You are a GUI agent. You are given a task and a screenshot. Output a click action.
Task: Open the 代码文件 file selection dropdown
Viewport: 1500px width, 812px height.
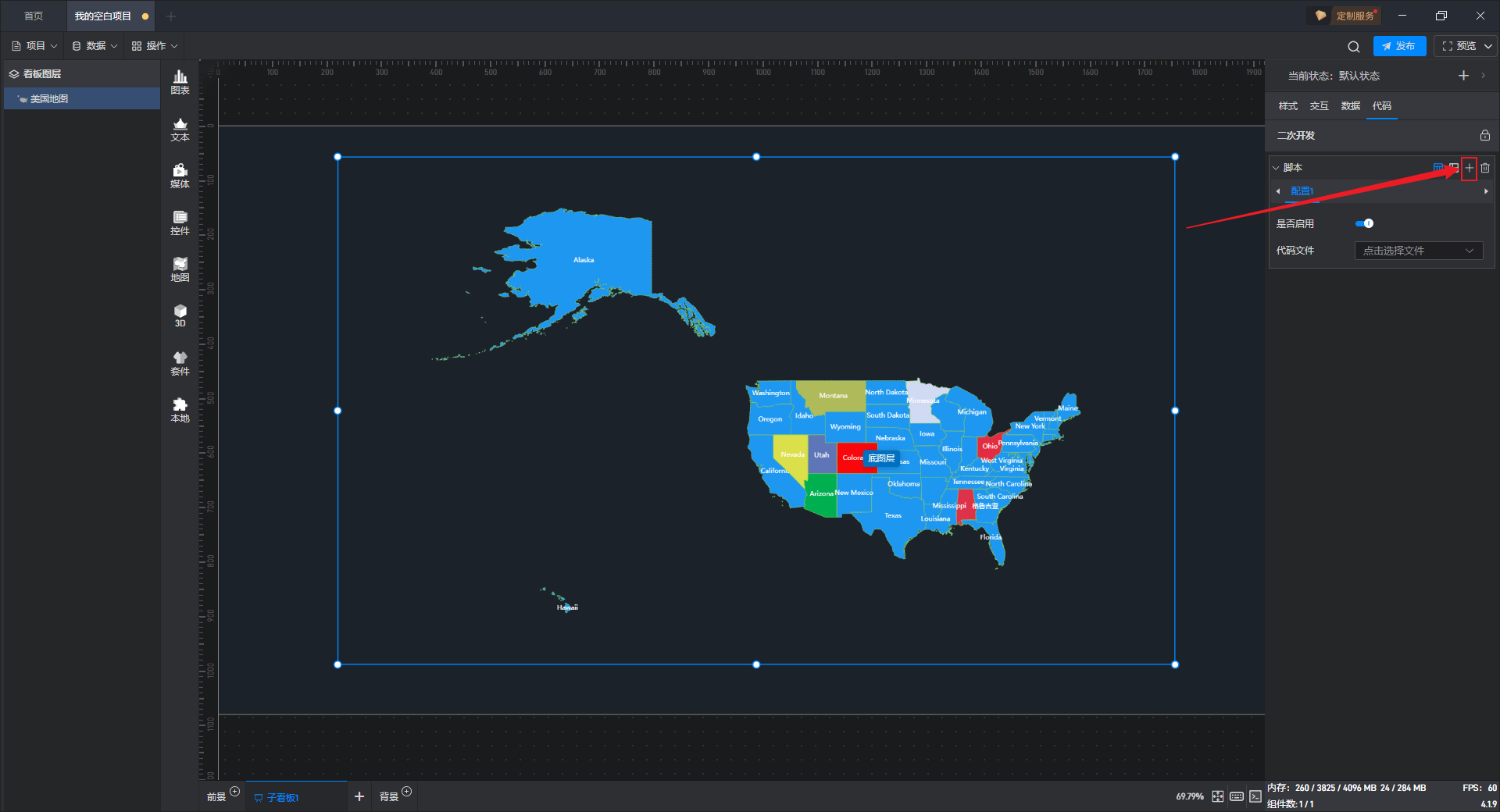[x=1418, y=251]
